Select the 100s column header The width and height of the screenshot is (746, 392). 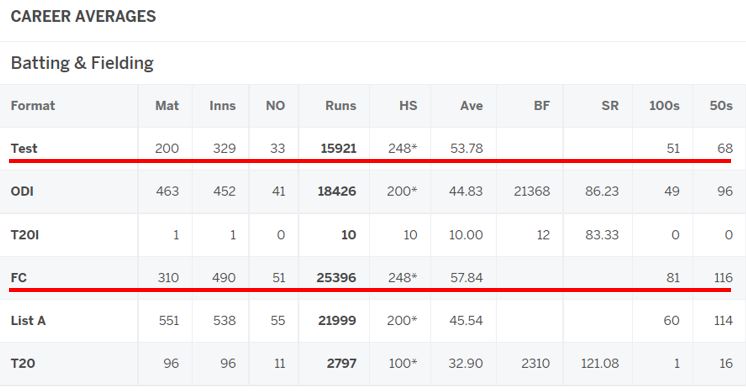coord(664,106)
